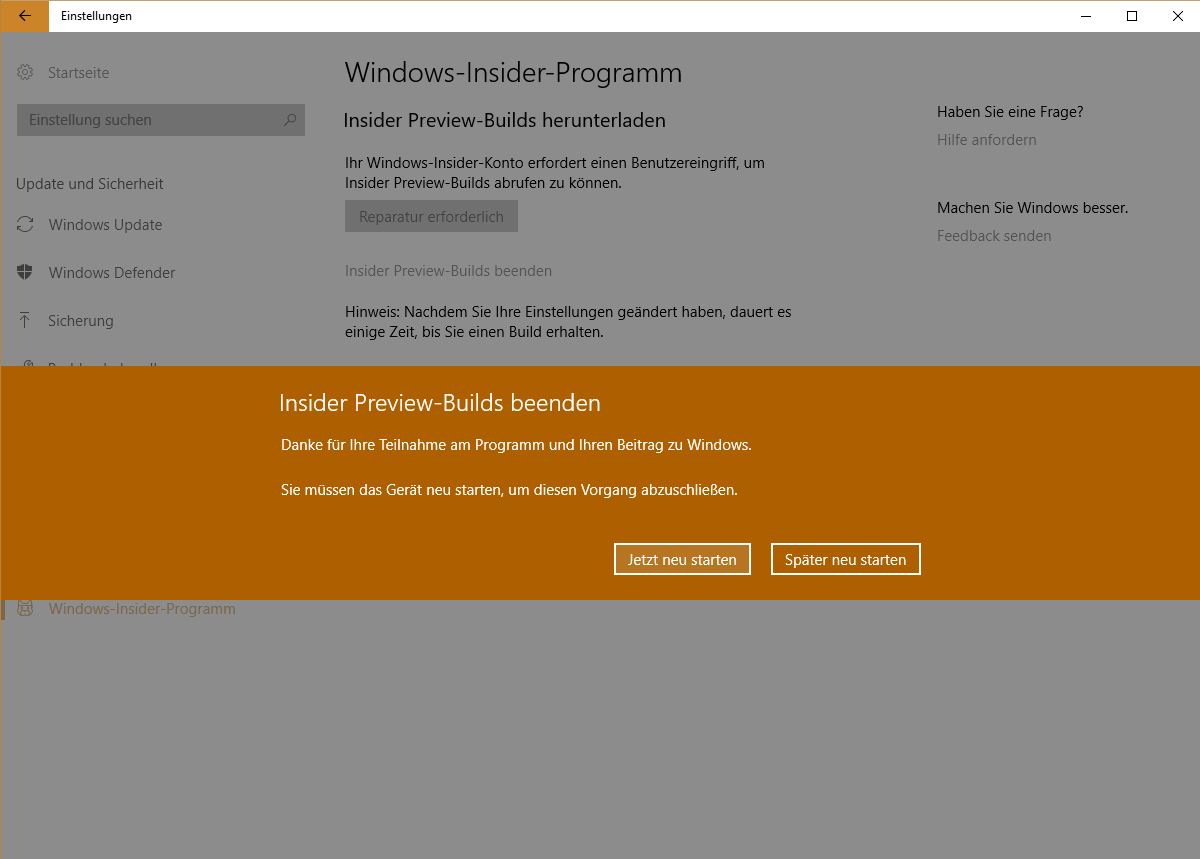This screenshot has width=1200, height=859.
Task: Open Windows Defender via its shield icon
Action: click(x=25, y=273)
